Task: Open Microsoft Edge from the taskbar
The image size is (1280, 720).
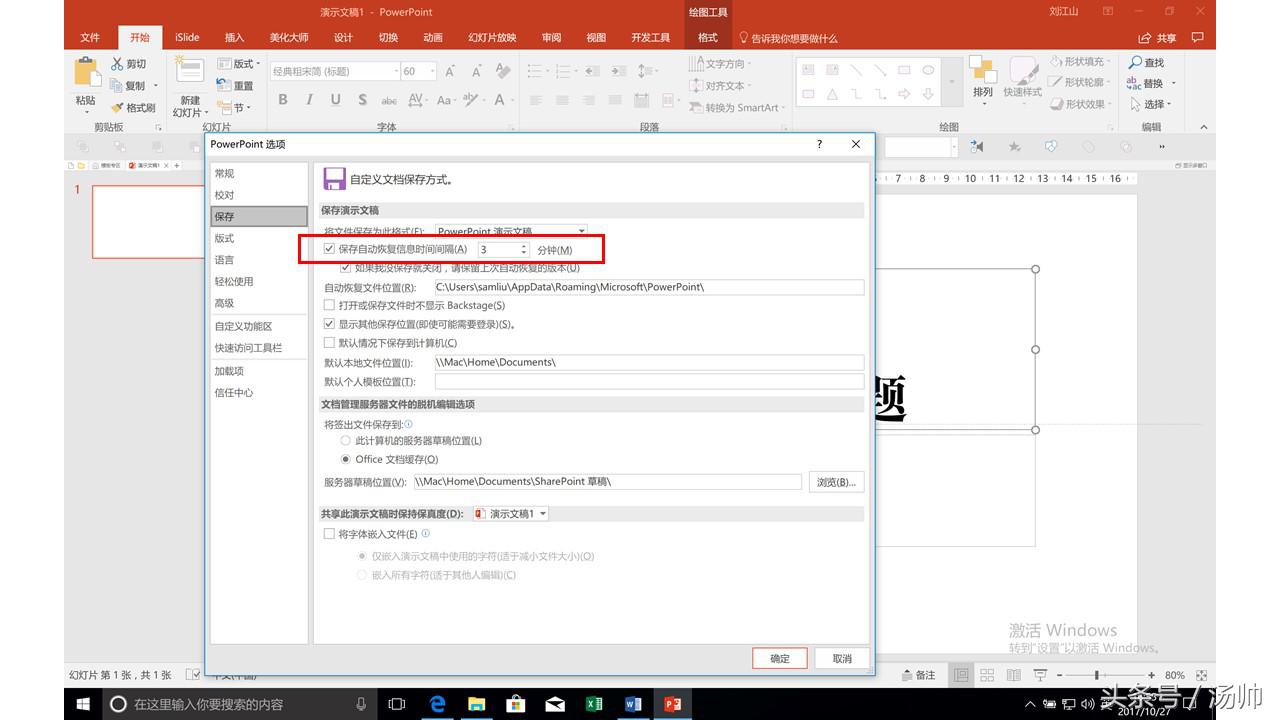Action: pyautogui.click(x=437, y=704)
